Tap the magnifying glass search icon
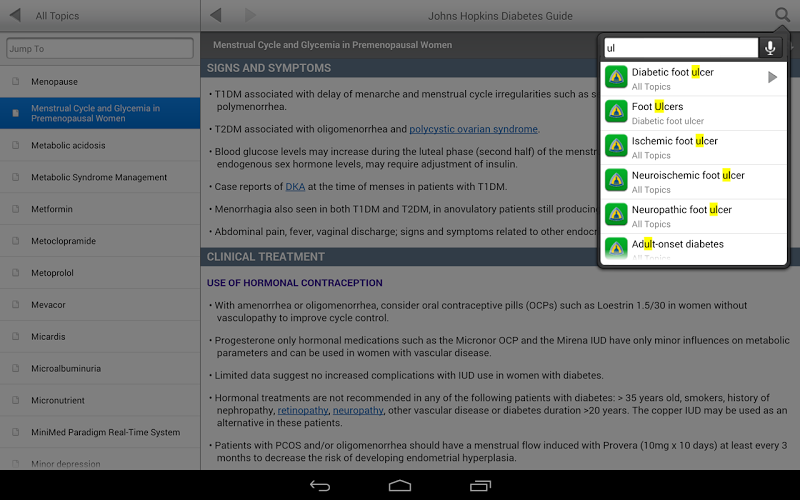 (x=782, y=15)
